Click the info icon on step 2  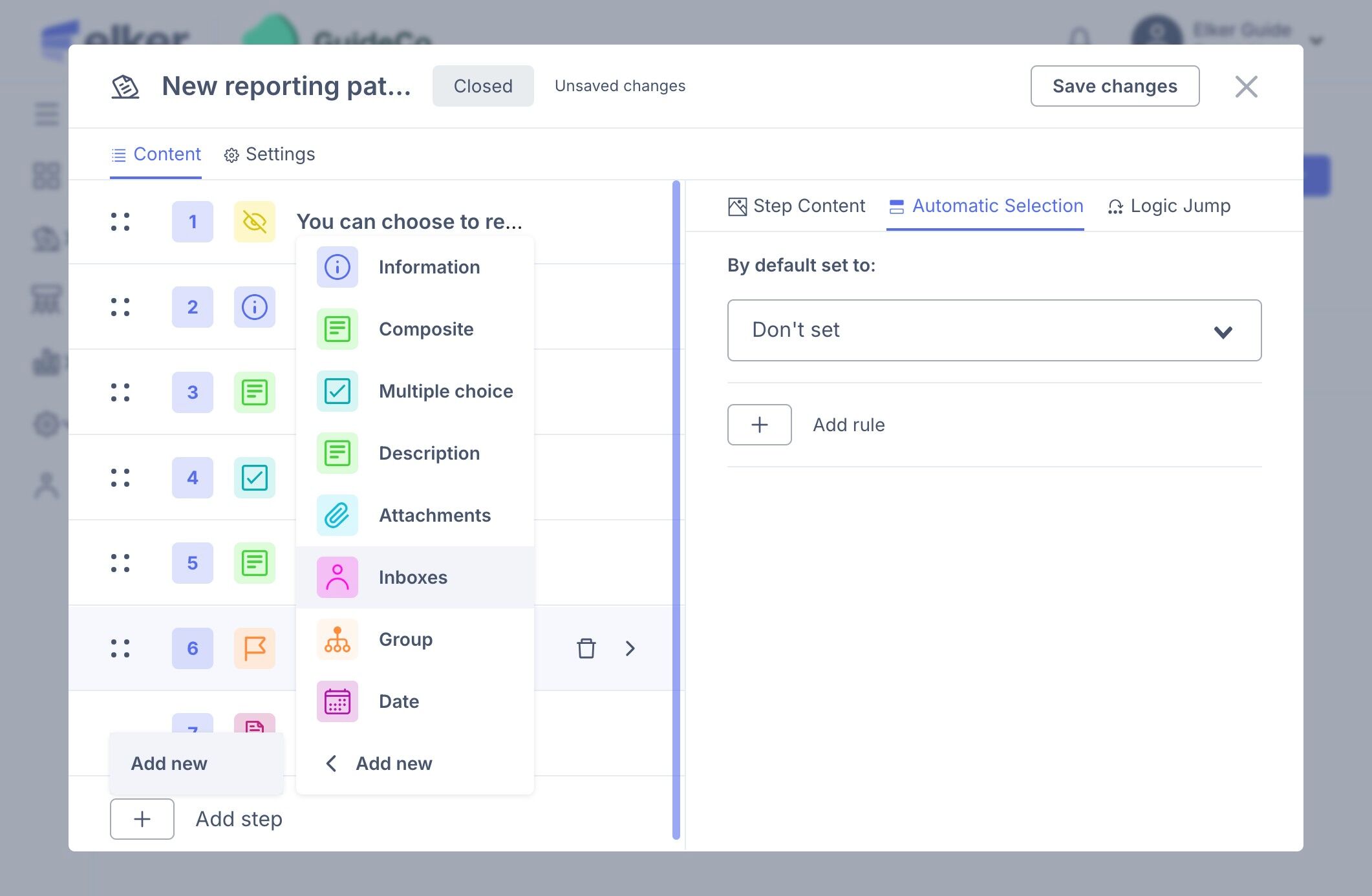(255, 307)
